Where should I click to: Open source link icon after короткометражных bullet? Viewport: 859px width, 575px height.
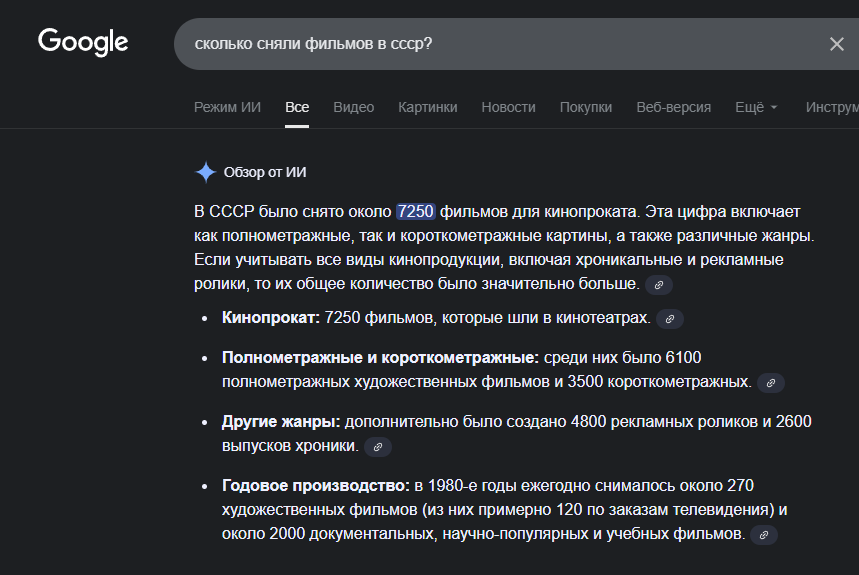[x=771, y=383]
